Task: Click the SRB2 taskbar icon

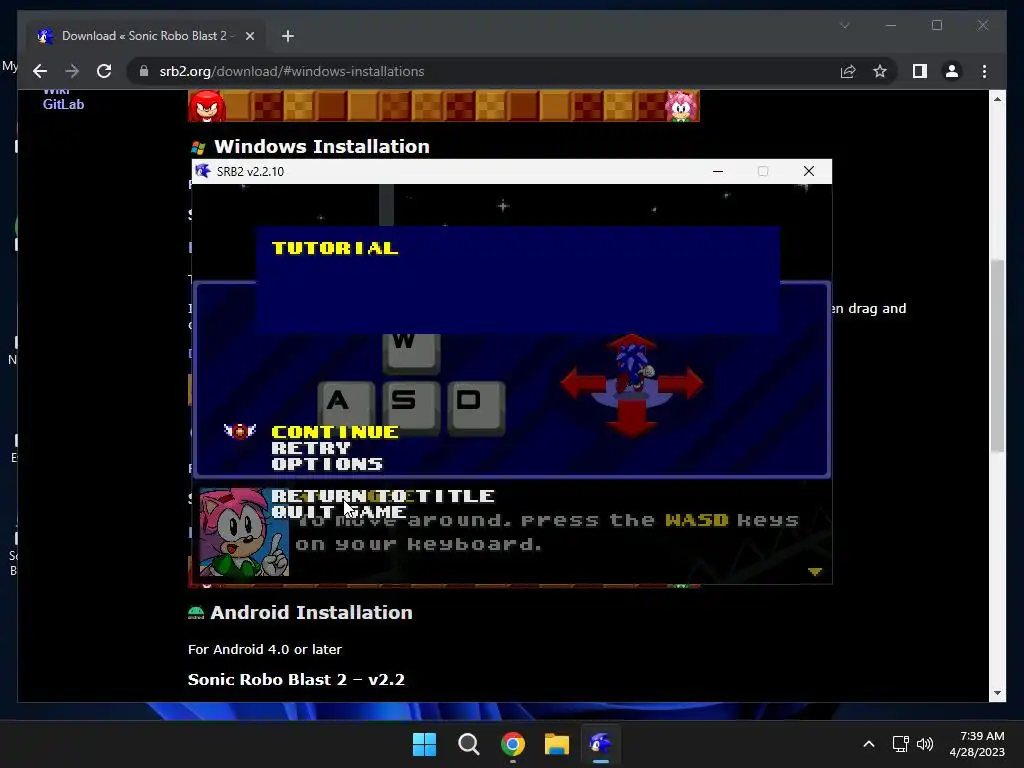Action: (601, 744)
